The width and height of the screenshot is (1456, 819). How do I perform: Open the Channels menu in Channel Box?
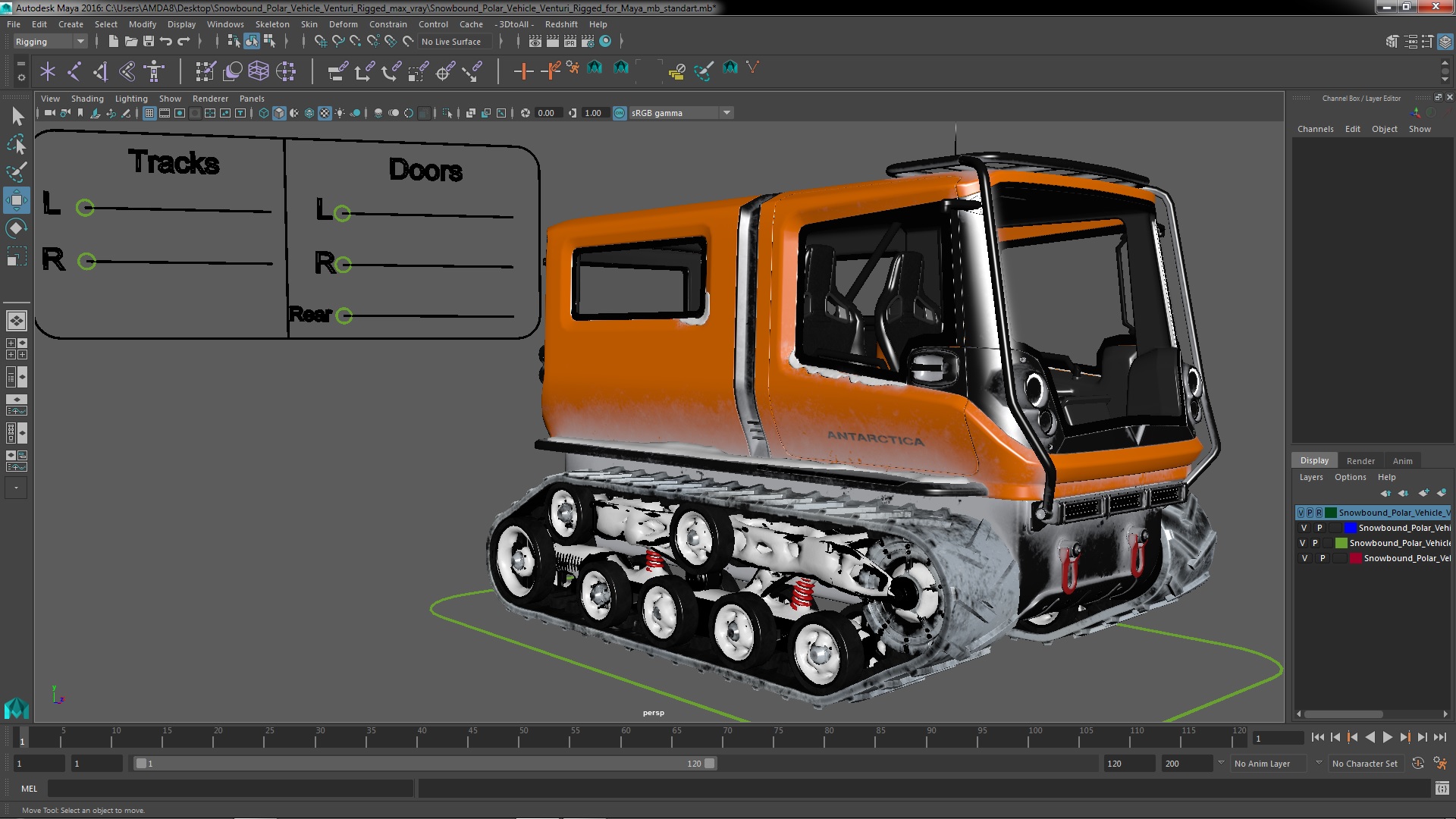(1315, 129)
